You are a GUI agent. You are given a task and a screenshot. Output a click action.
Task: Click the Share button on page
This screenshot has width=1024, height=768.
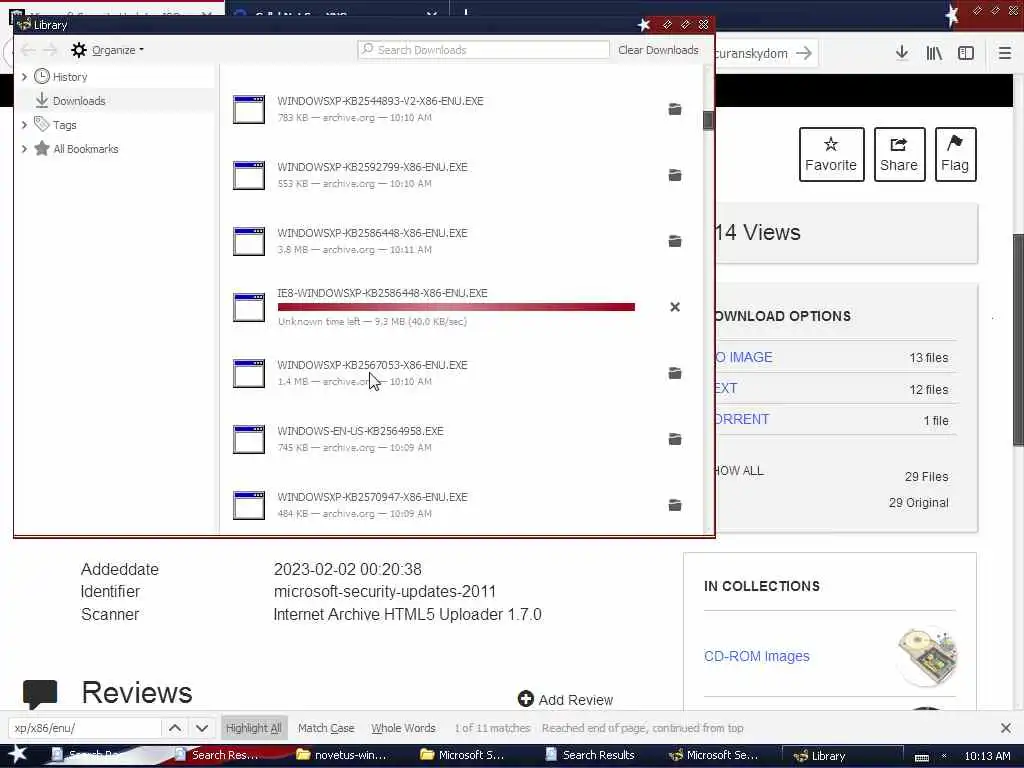coord(899,154)
